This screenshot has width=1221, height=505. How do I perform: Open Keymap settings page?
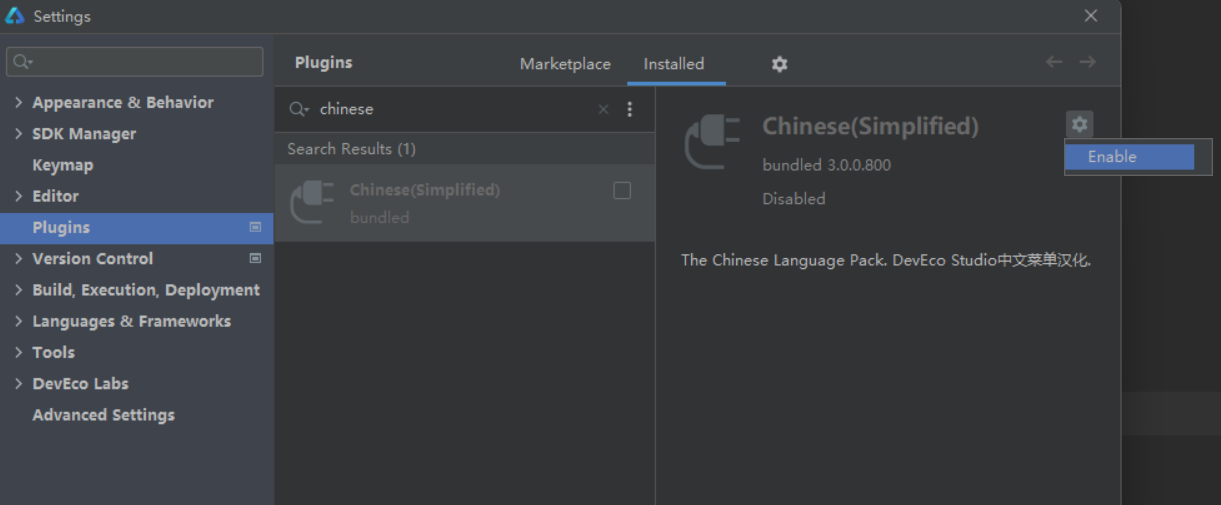tap(62, 165)
